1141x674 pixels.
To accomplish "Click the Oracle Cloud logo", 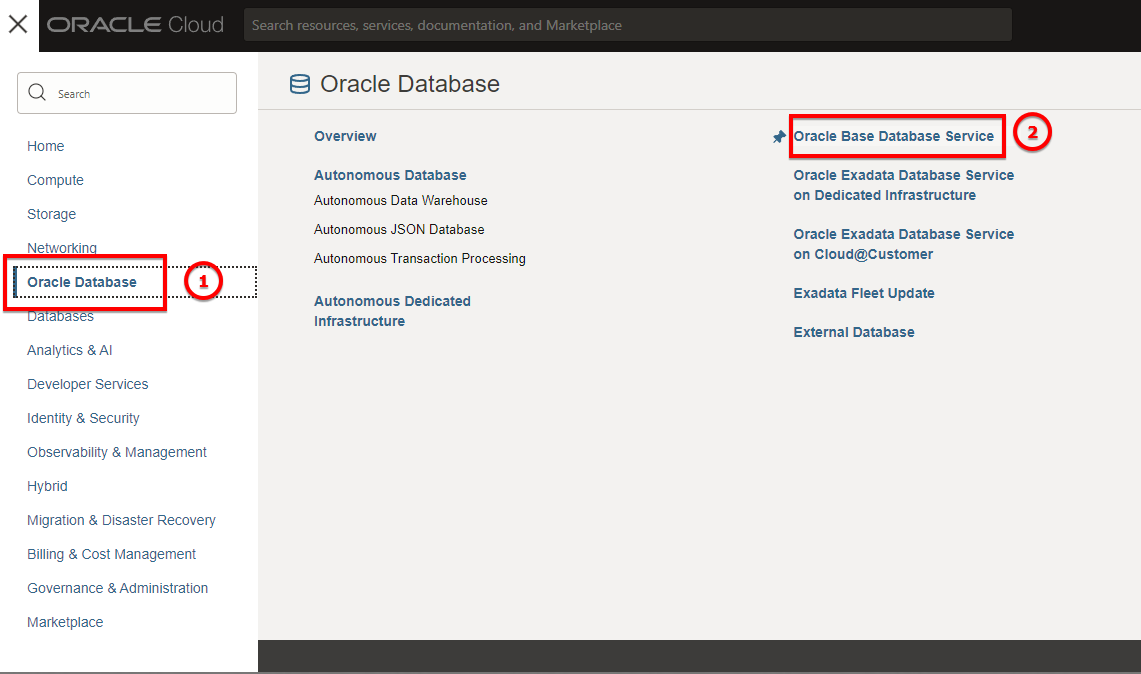I will point(135,25).
